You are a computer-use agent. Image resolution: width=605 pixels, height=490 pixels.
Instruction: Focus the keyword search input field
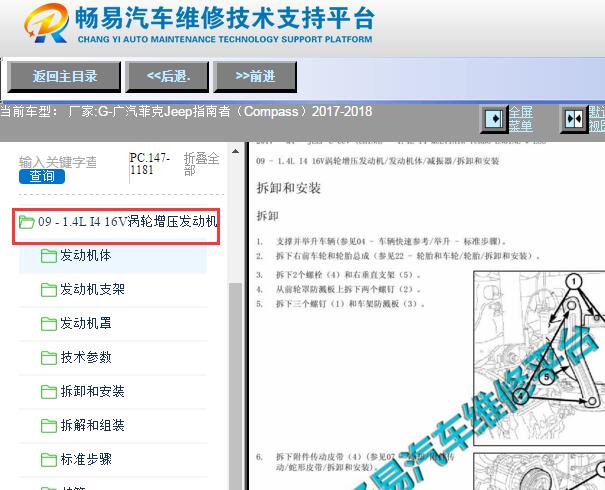(x=58, y=162)
